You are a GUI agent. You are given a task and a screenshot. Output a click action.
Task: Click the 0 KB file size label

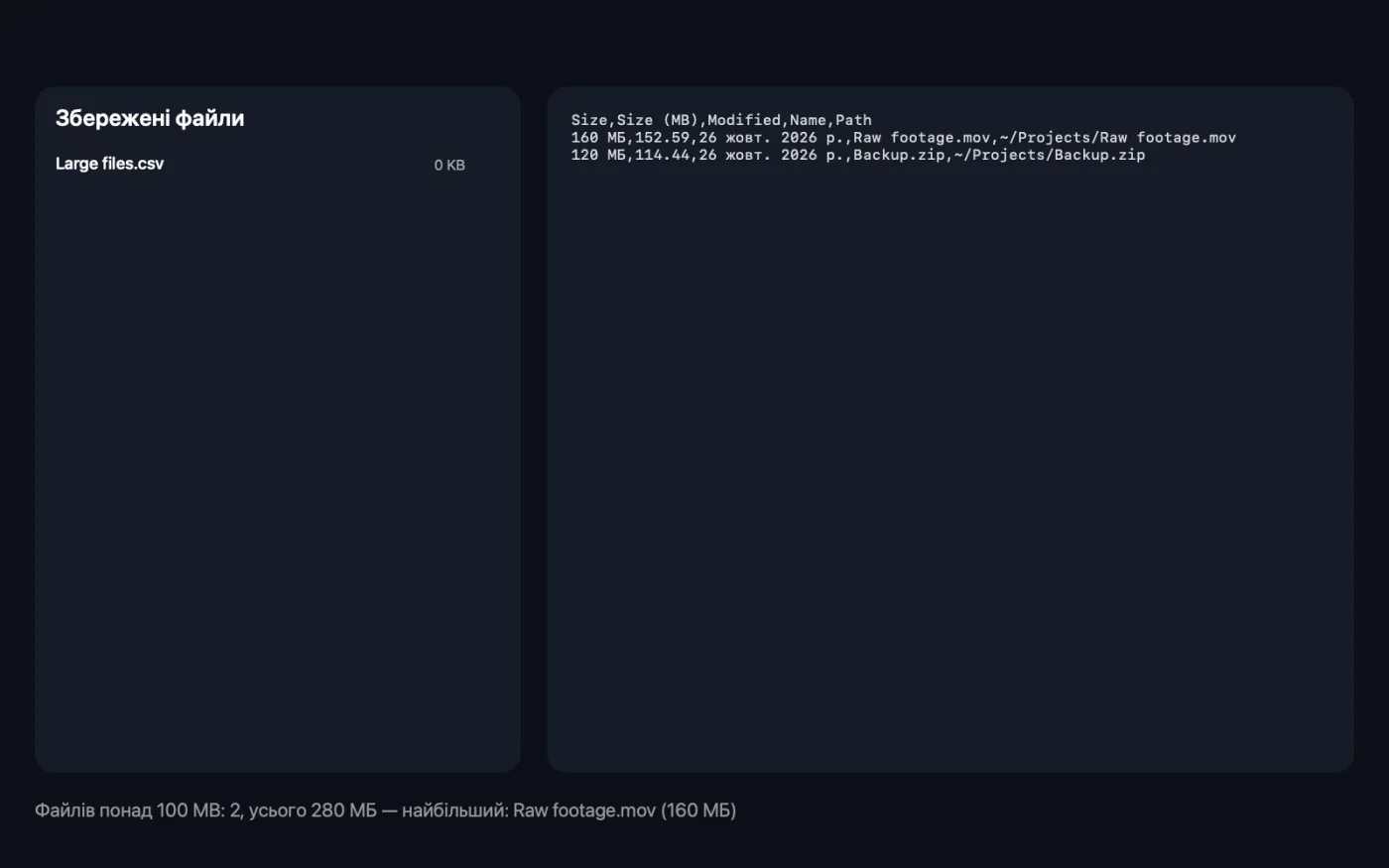click(449, 166)
